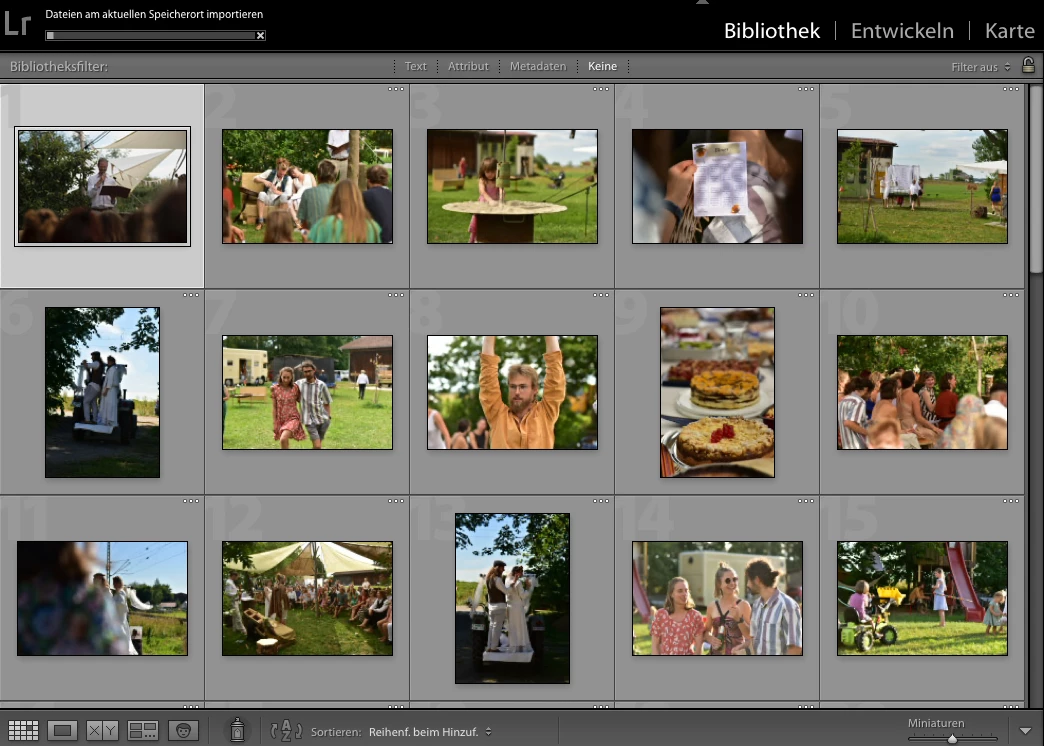
Task: Open options dots on cell 15
Action: [x=1011, y=501]
